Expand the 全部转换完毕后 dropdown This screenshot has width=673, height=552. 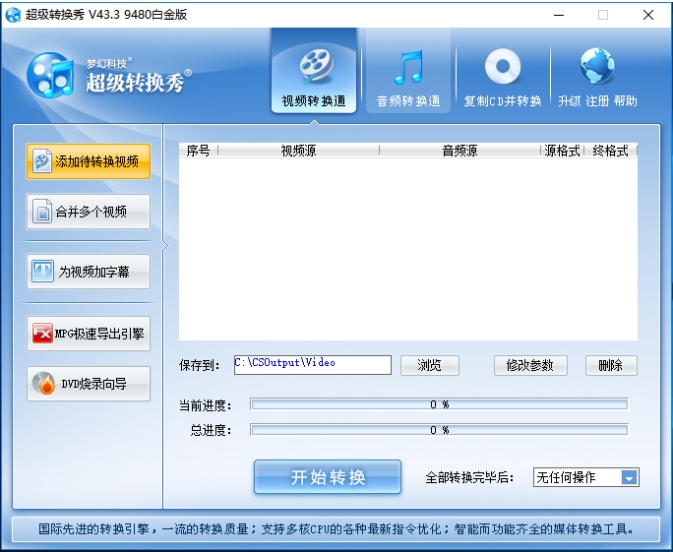tap(629, 477)
